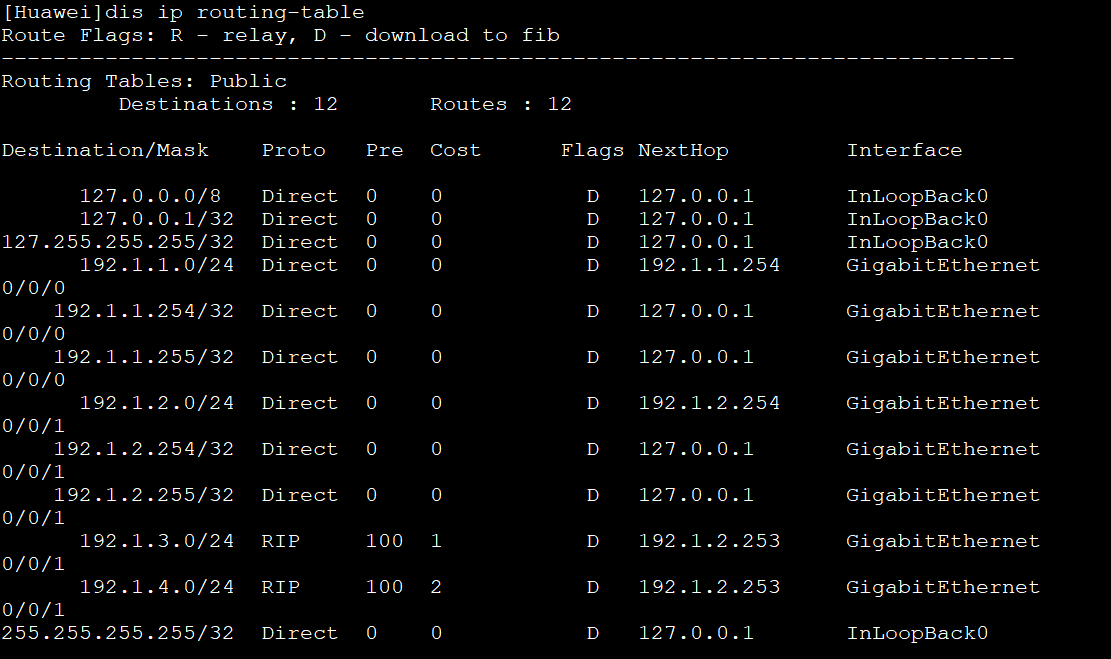Viewport: 1111px width, 659px height.
Task: Select the 192.1.2.254/32 destination entry
Action: 143,450
